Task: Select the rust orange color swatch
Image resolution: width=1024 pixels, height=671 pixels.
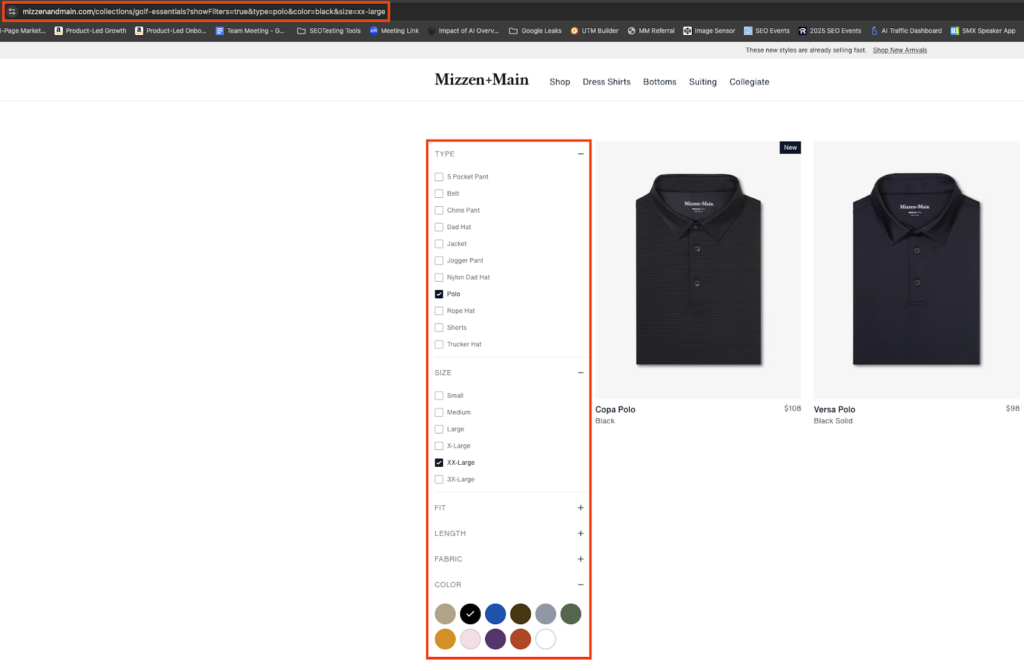Action: point(520,639)
